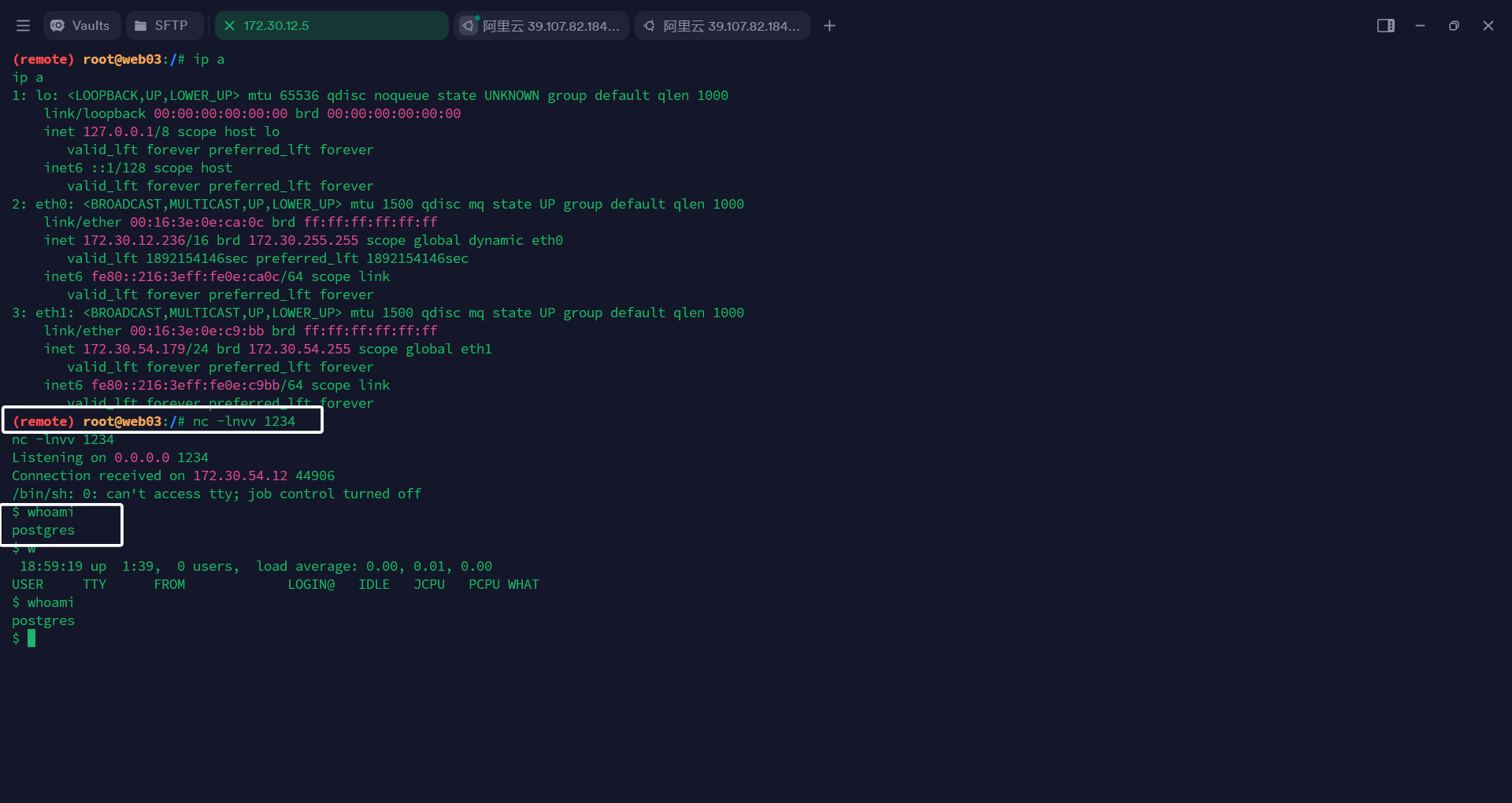Screen dimensions: 1512x803
Task: Click the Ubuntu icon without status dot
Action: tap(649, 26)
